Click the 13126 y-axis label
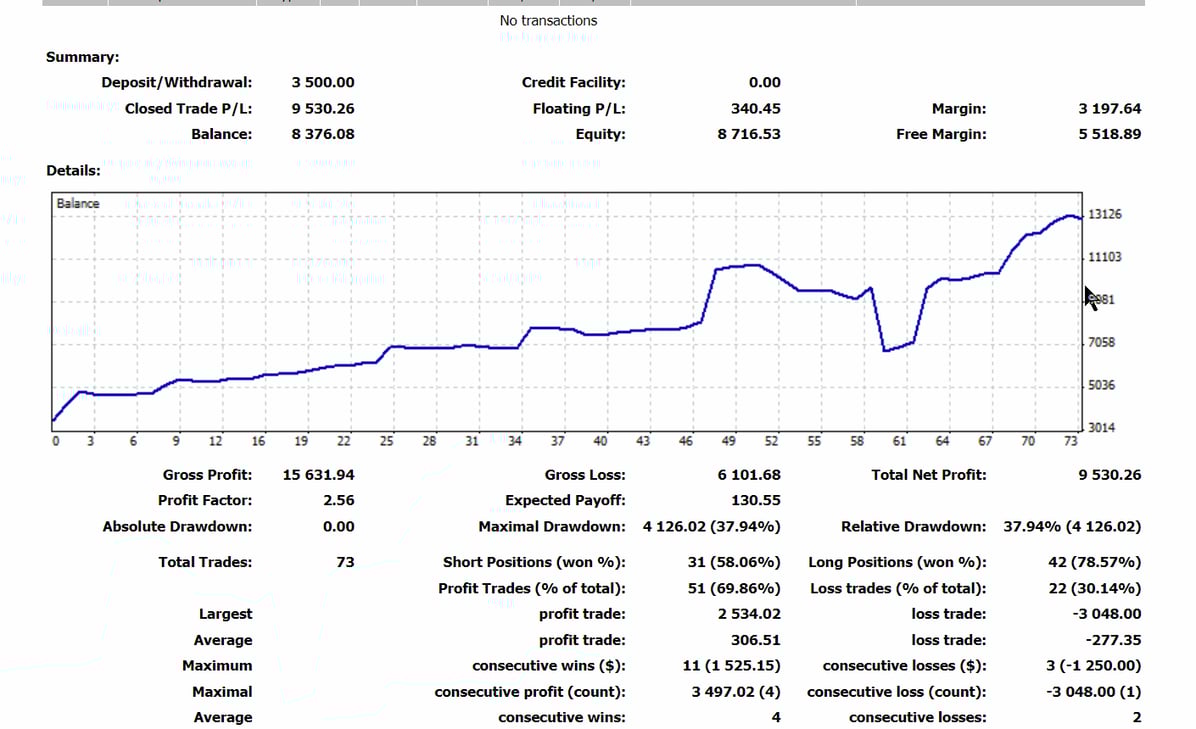The height and width of the screenshot is (729, 1196). (x=1104, y=214)
